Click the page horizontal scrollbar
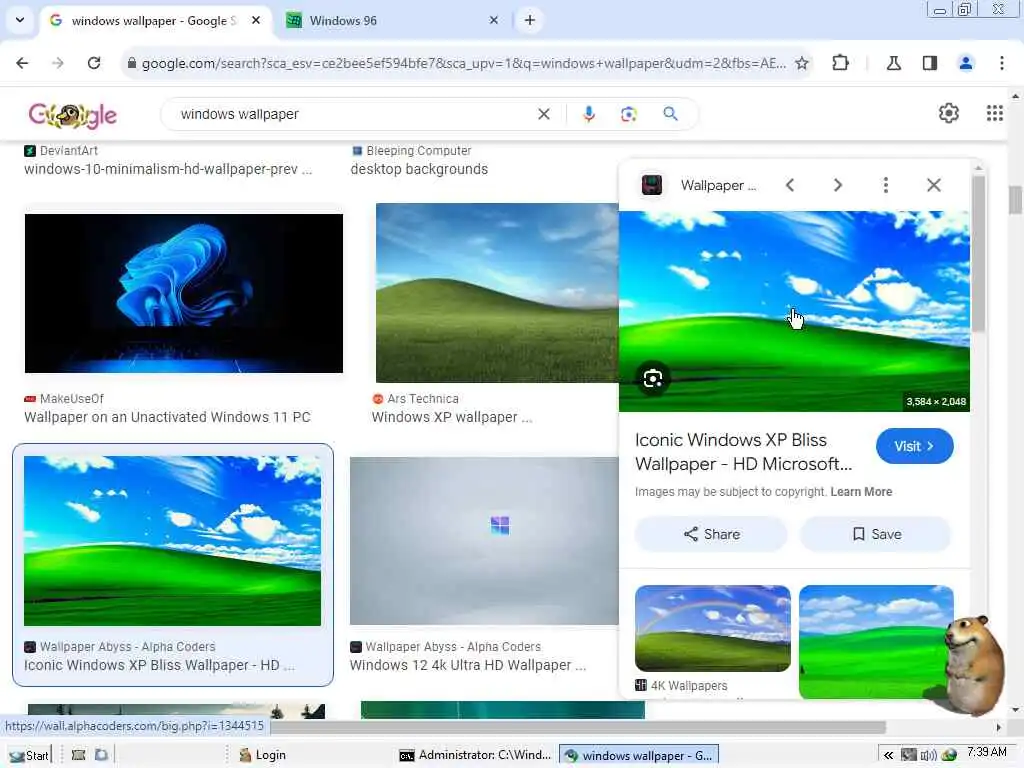This screenshot has height=768, width=1024. click(577, 727)
